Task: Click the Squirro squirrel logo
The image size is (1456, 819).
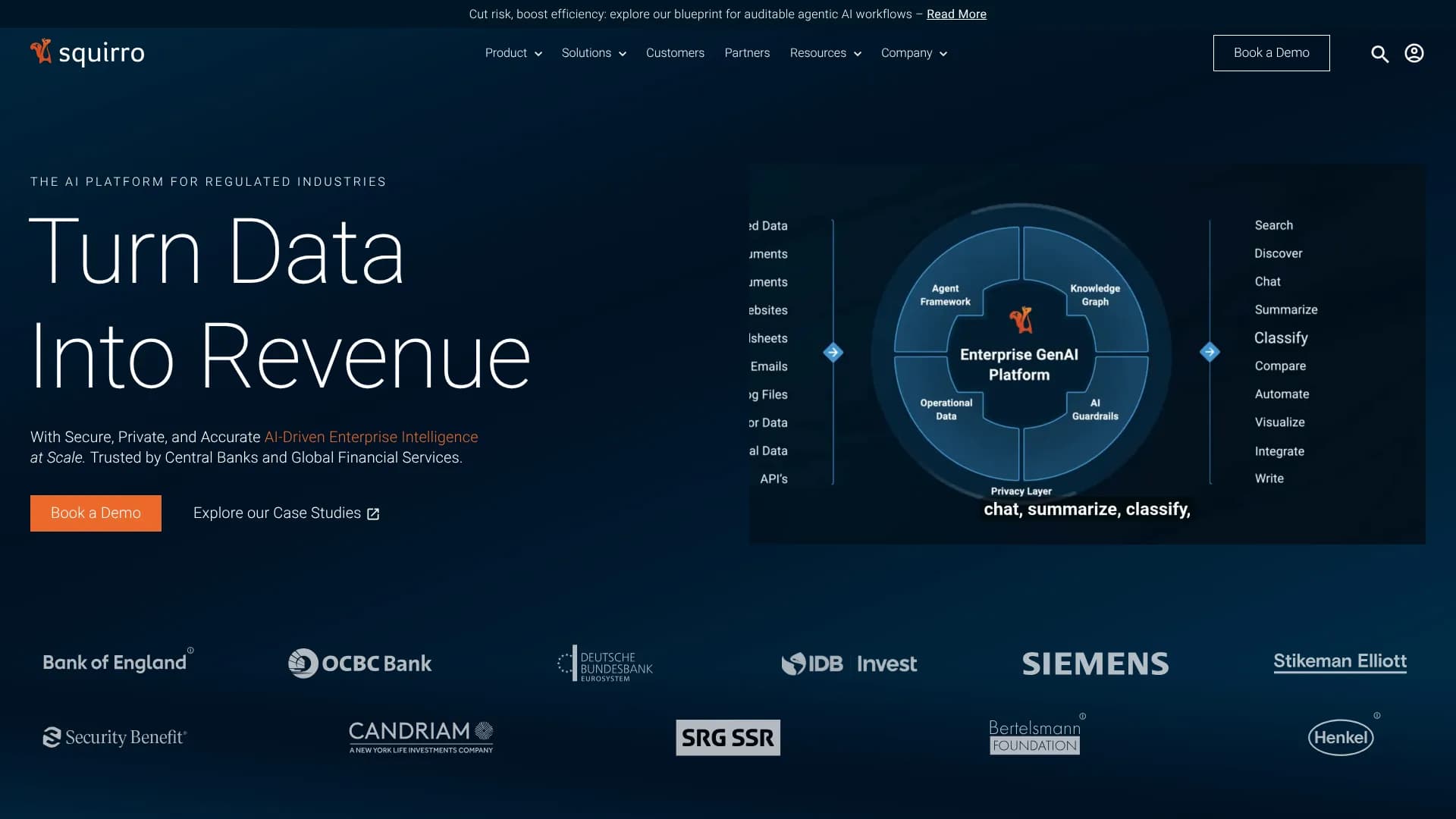Action: tap(41, 52)
